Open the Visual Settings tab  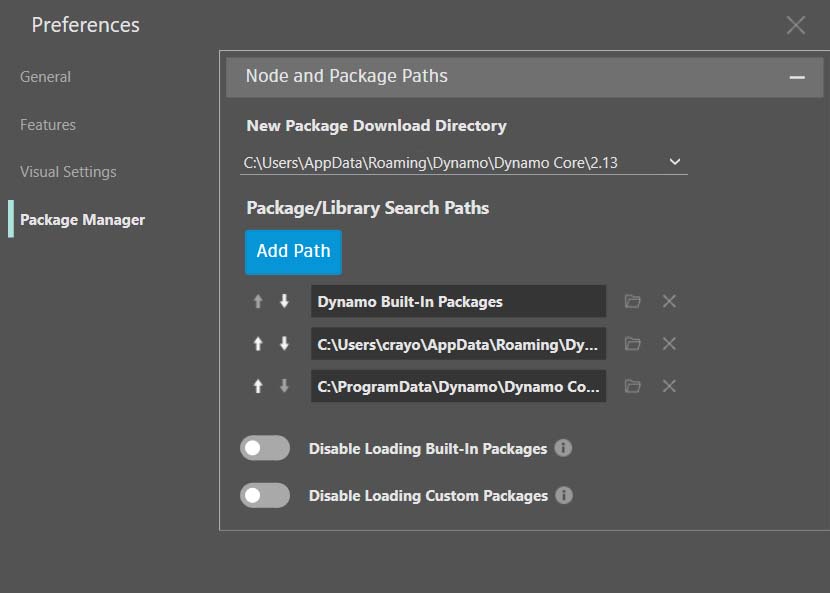(68, 172)
